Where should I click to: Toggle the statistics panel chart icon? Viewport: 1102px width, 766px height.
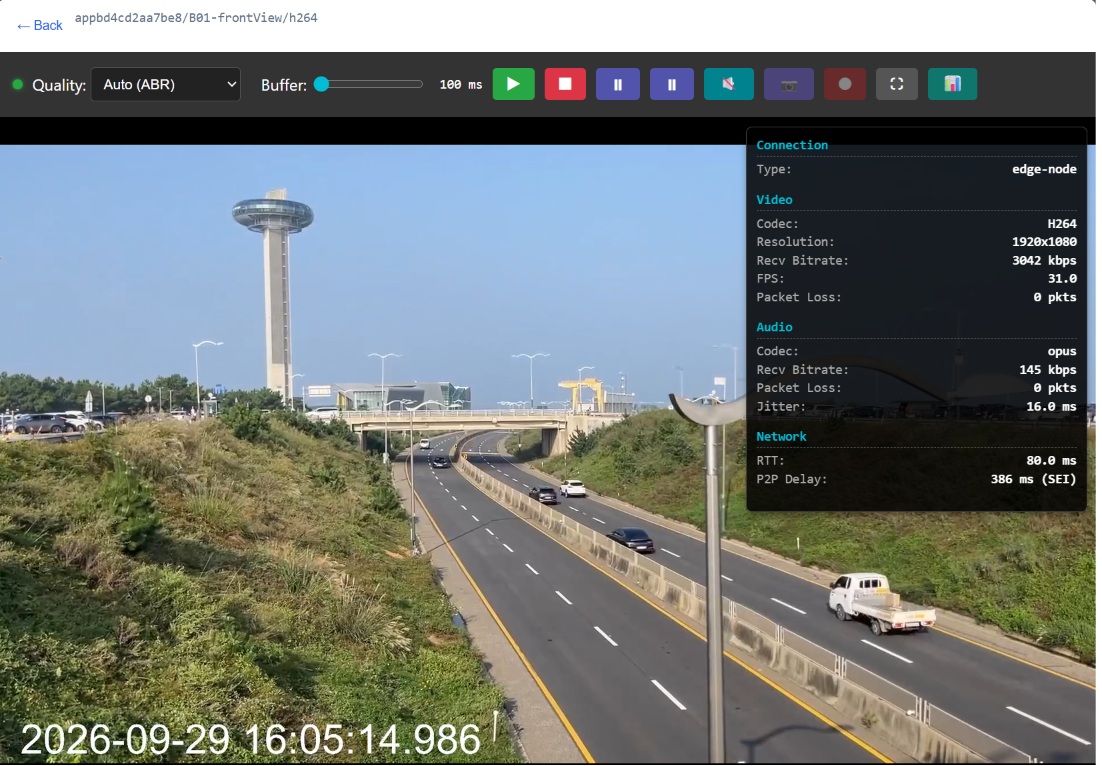coord(952,84)
